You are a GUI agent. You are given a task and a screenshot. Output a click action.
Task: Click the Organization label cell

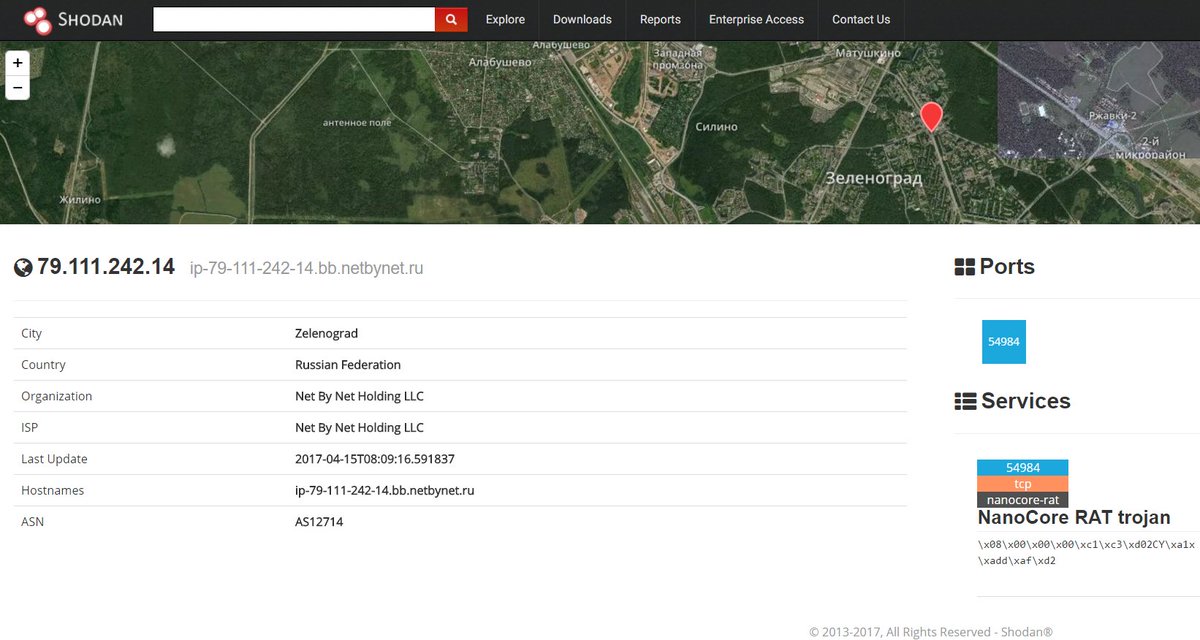tap(56, 396)
